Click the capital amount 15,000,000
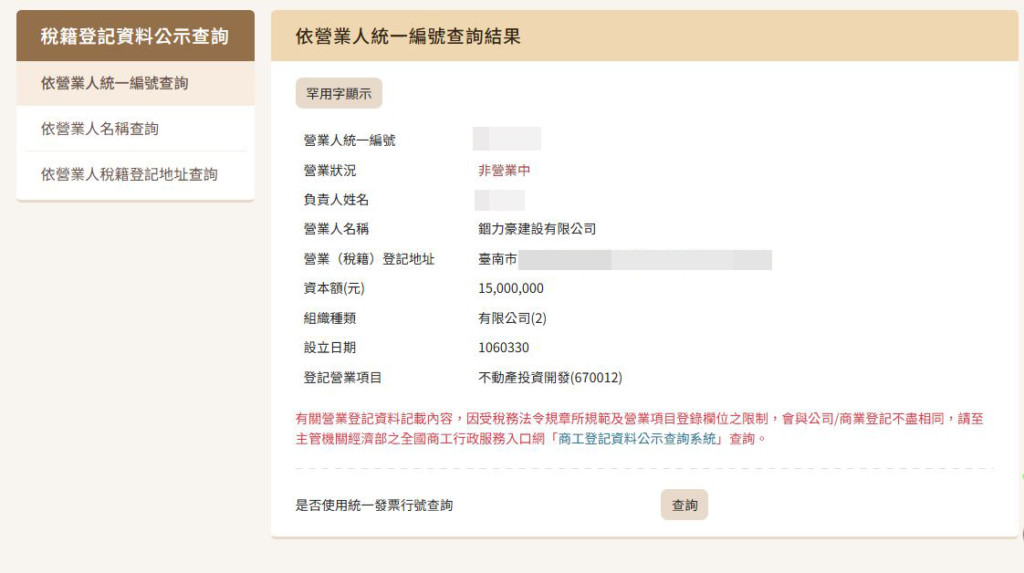 [x=511, y=288]
